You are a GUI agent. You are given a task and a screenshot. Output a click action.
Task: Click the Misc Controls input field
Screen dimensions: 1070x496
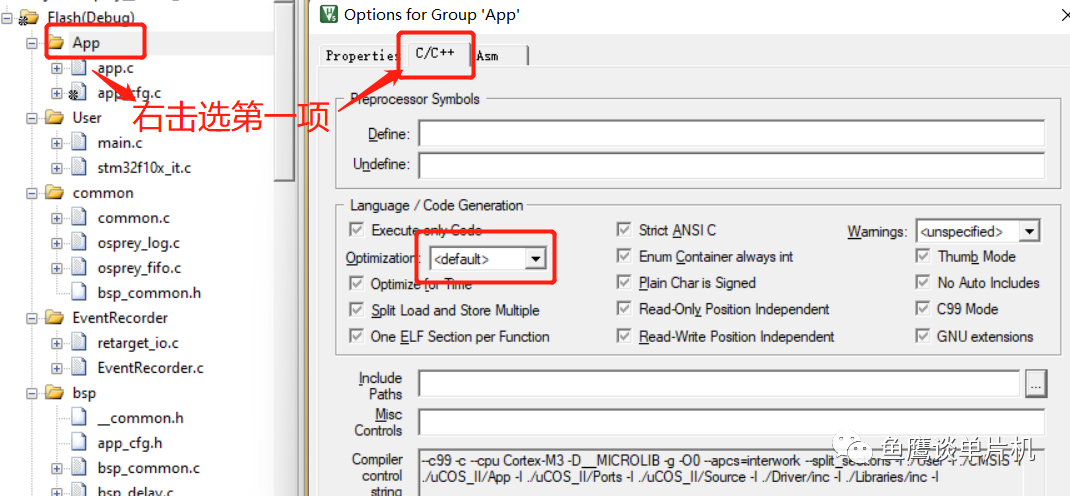click(x=732, y=422)
